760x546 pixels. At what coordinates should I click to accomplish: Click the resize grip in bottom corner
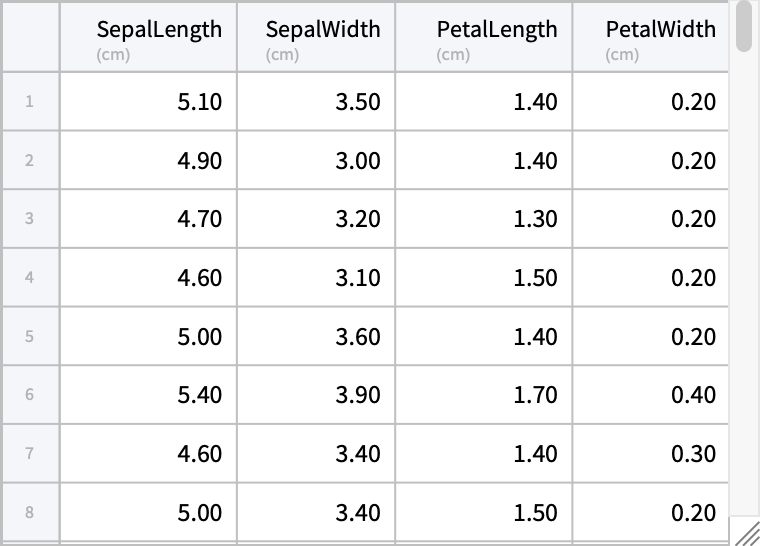tap(746, 532)
